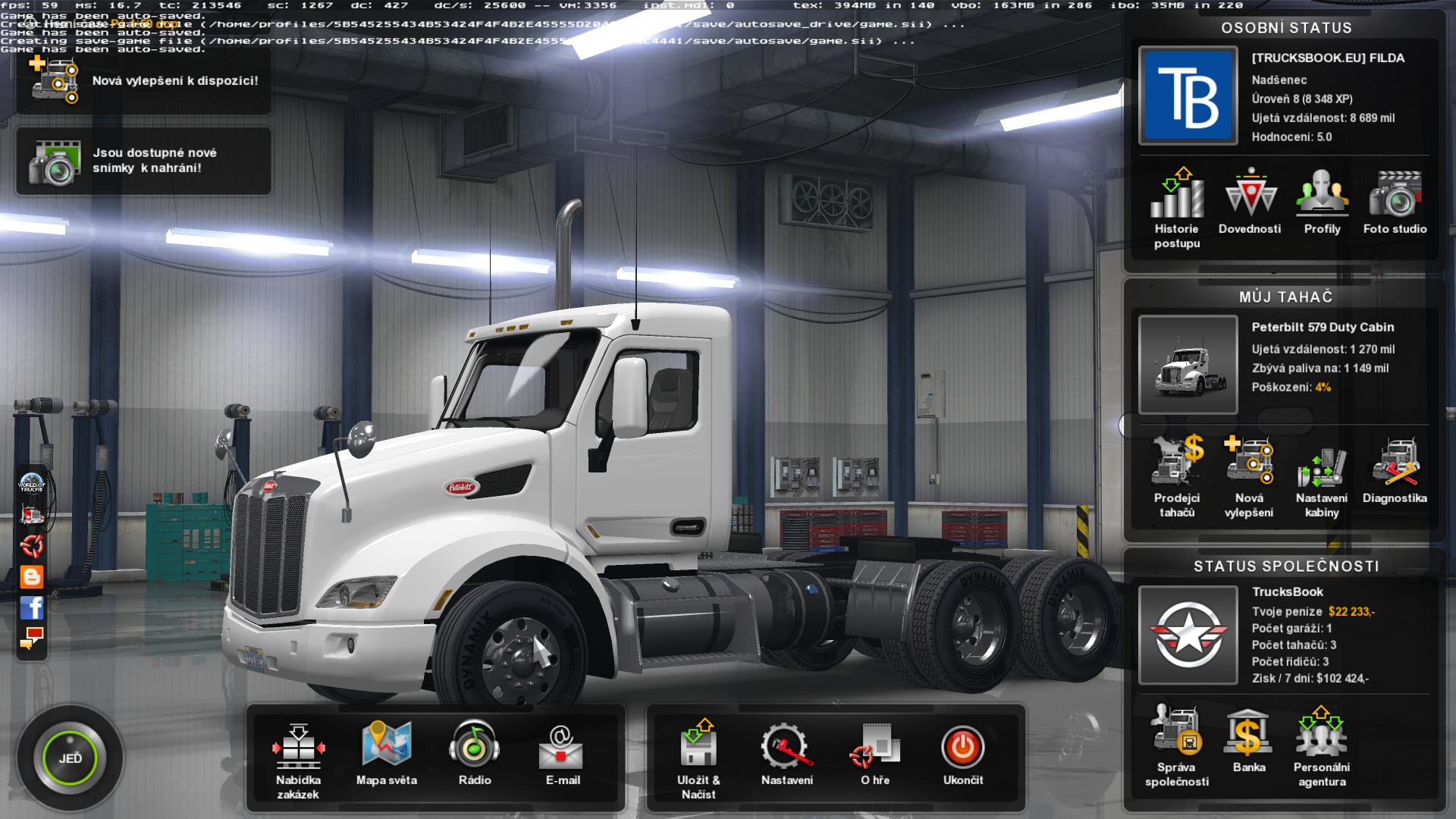Image resolution: width=1456 pixels, height=819 pixels.
Task: Open the Profily profiles screen
Action: click(1323, 202)
